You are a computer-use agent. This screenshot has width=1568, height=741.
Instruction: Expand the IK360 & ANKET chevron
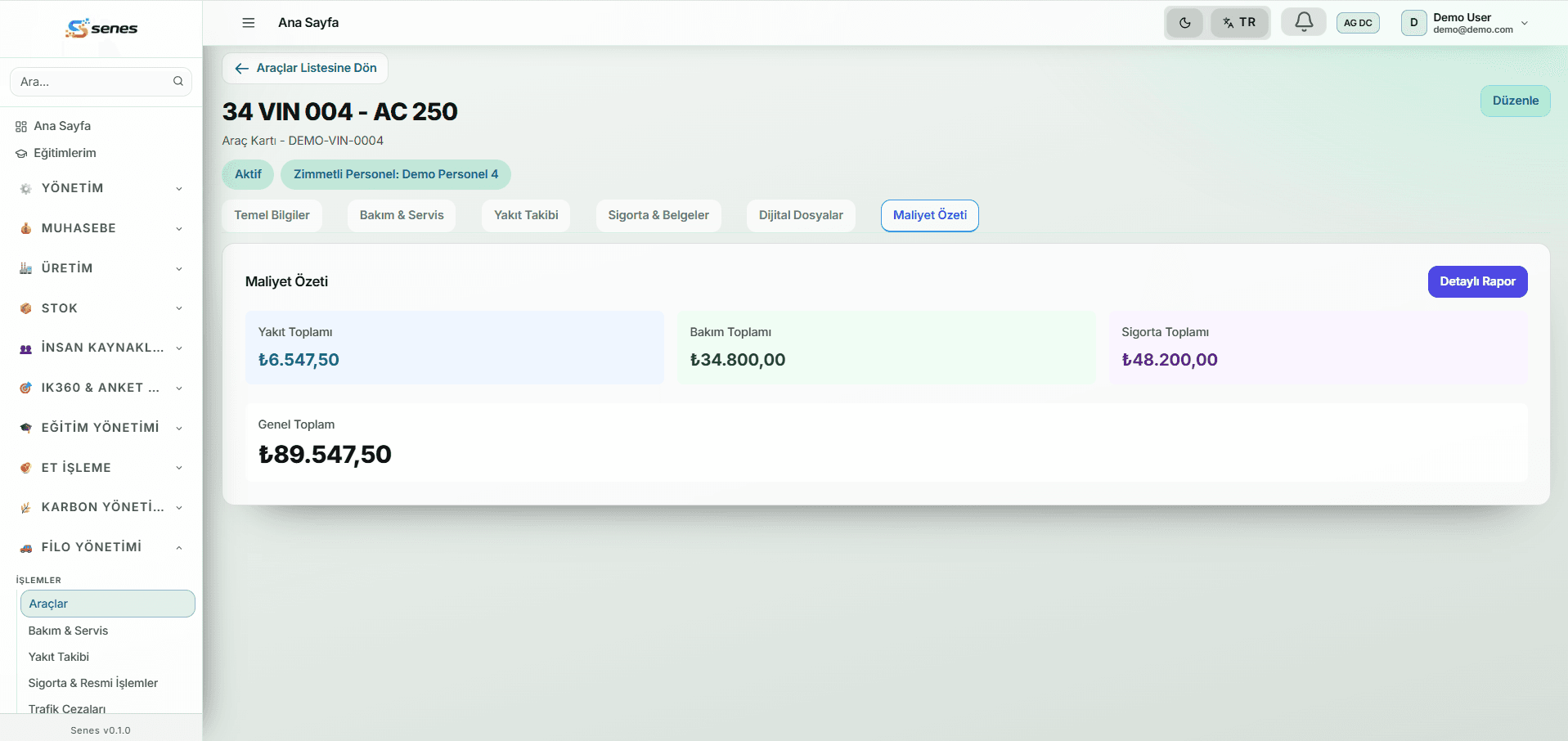(x=179, y=388)
